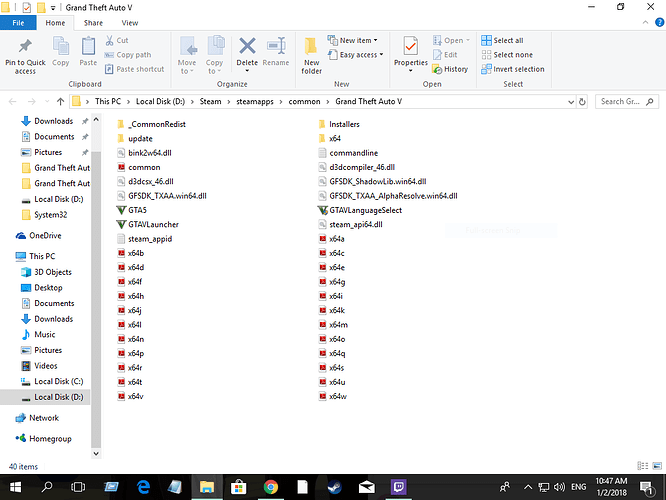Open recent locations dropdown arrow

47,102
